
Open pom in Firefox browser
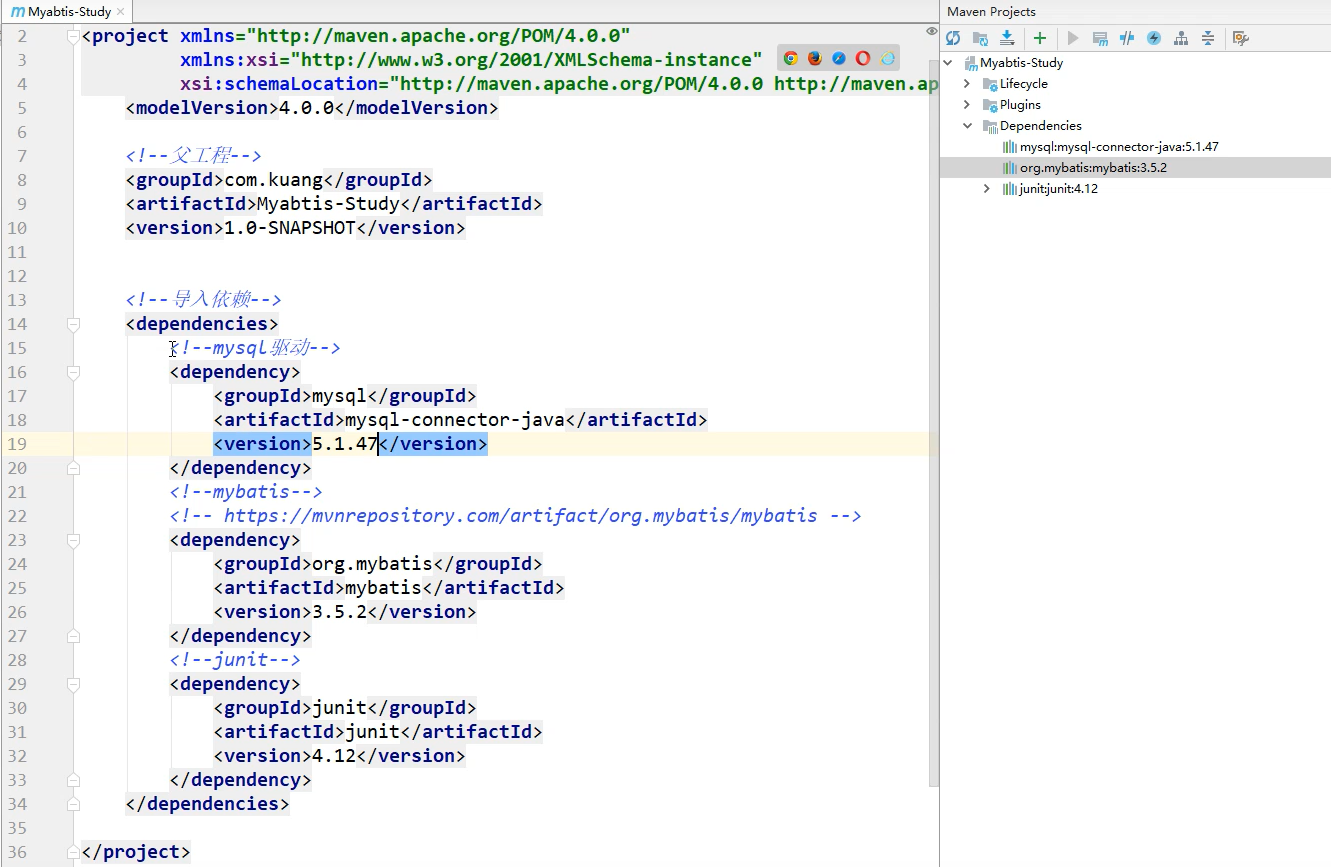click(x=815, y=59)
